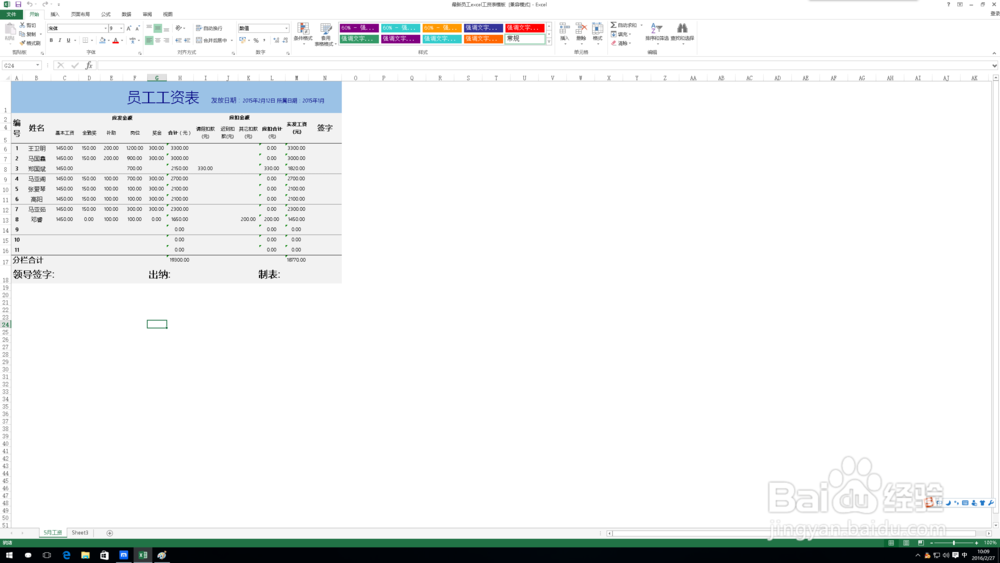Click the Page Layout view button in status bar
The width and height of the screenshot is (1000, 563).
coord(906,543)
